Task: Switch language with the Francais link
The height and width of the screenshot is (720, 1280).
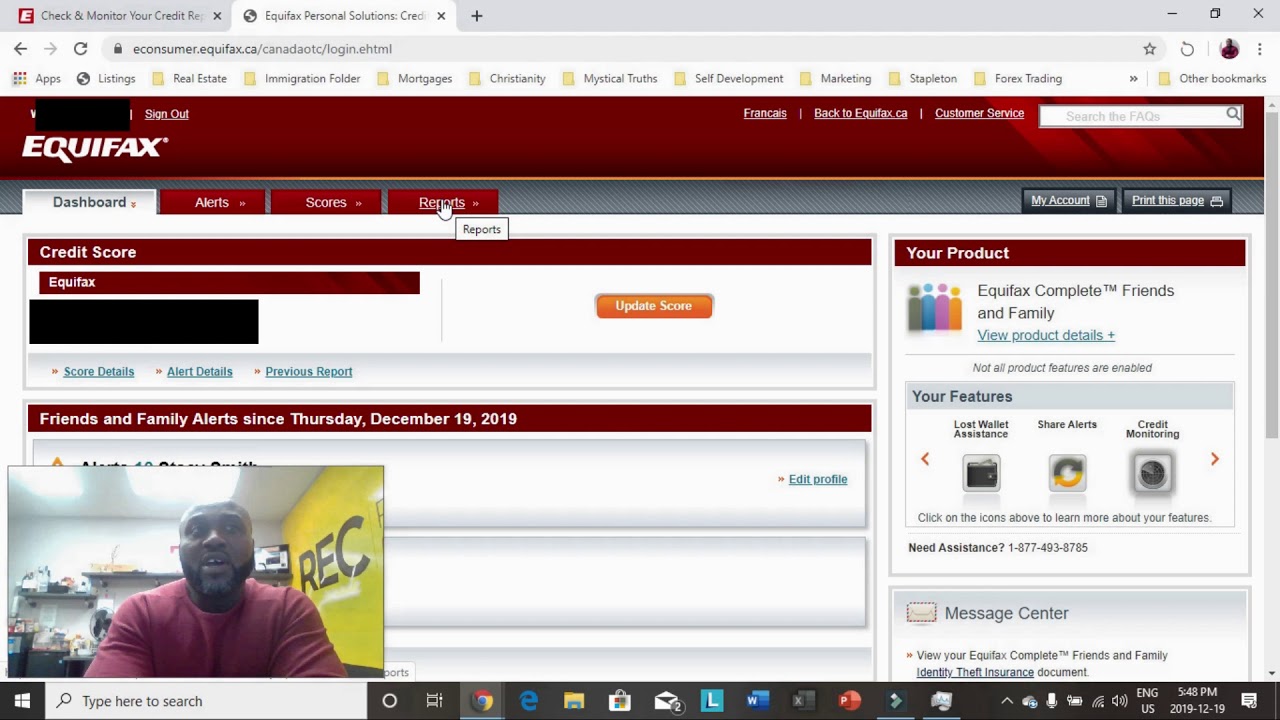Action: coord(765,113)
